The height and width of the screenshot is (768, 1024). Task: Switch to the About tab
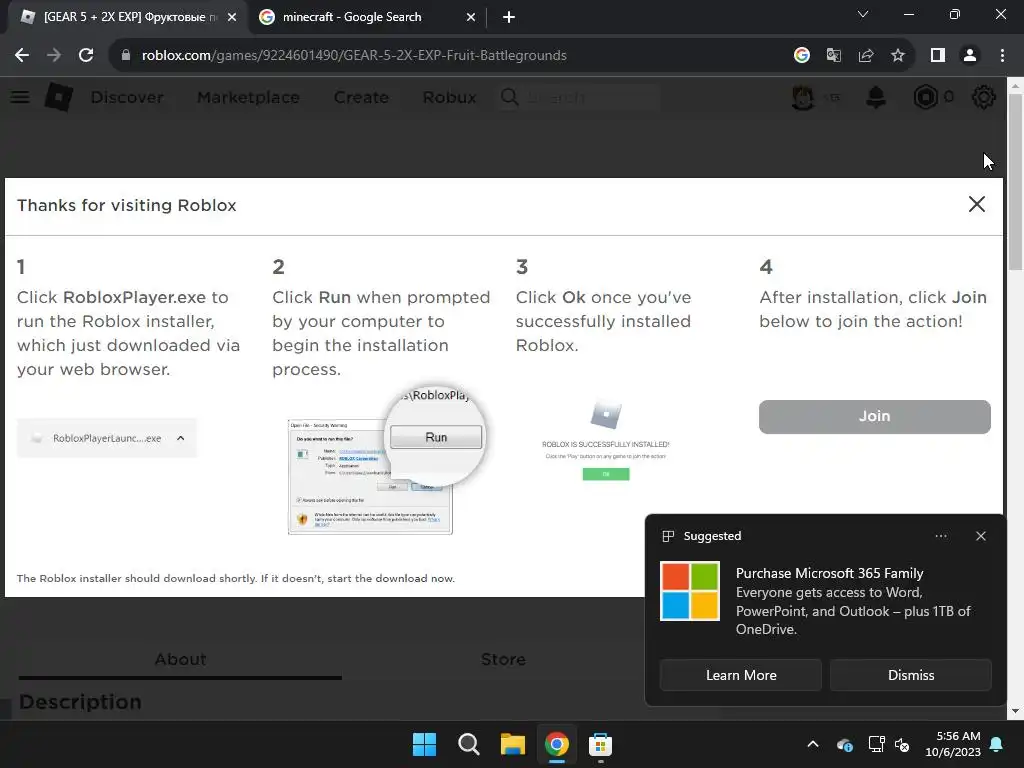(180, 660)
